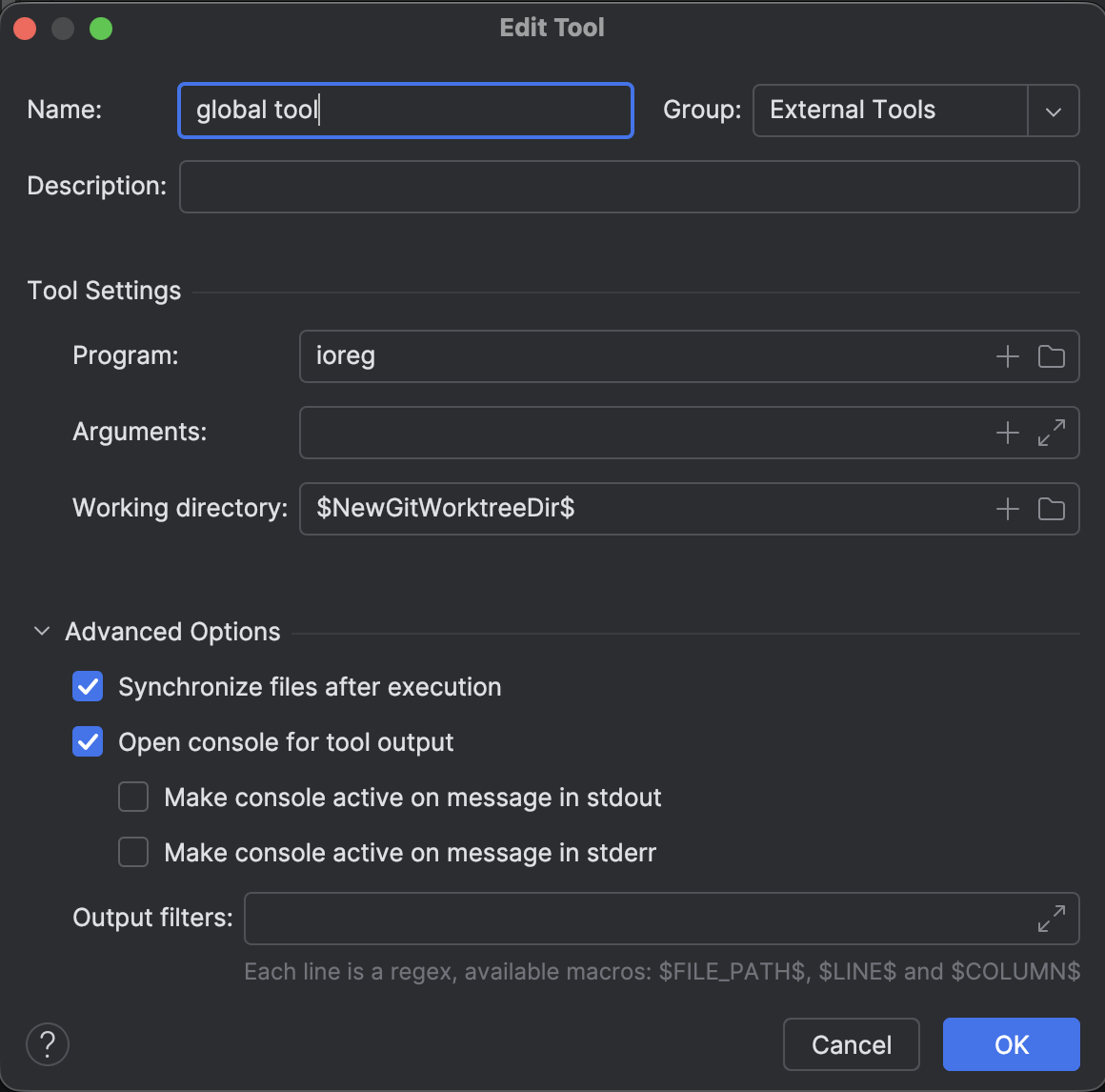The width and height of the screenshot is (1105, 1092).
Task: Cancel the Edit Tool dialog
Action: (x=851, y=1044)
